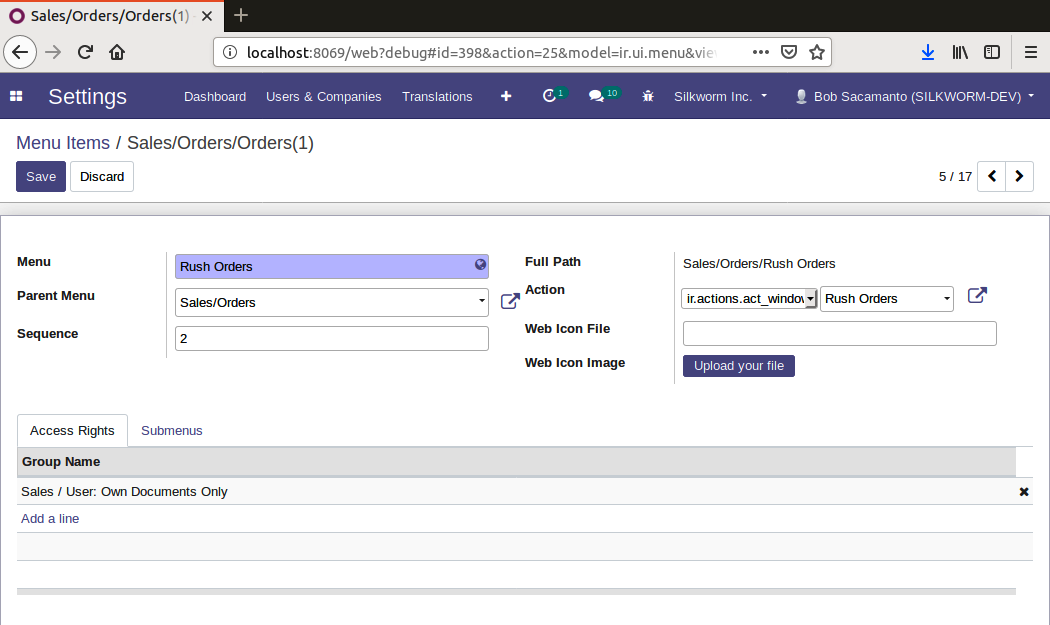Image resolution: width=1050 pixels, height=625 pixels.
Task: Click the 5 / 17 pager counter
Action: click(x=955, y=176)
